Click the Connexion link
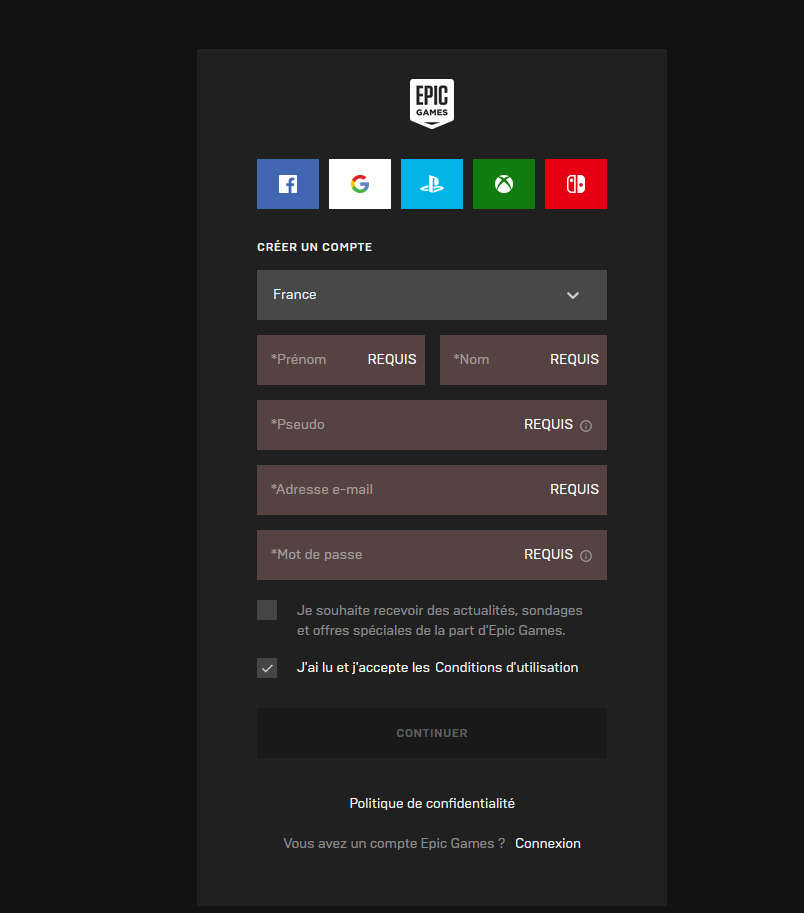Image resolution: width=804 pixels, height=913 pixels. pos(547,843)
